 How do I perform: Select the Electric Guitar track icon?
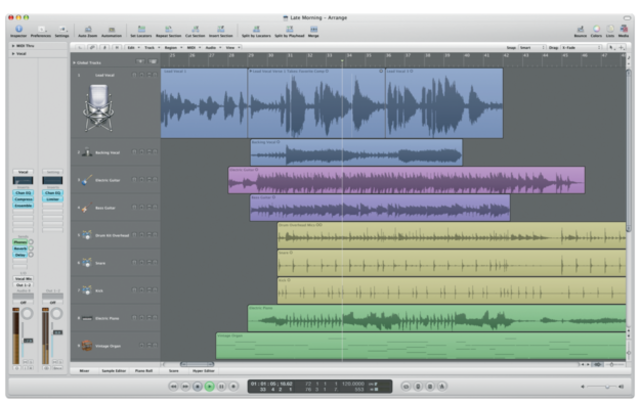point(86,180)
